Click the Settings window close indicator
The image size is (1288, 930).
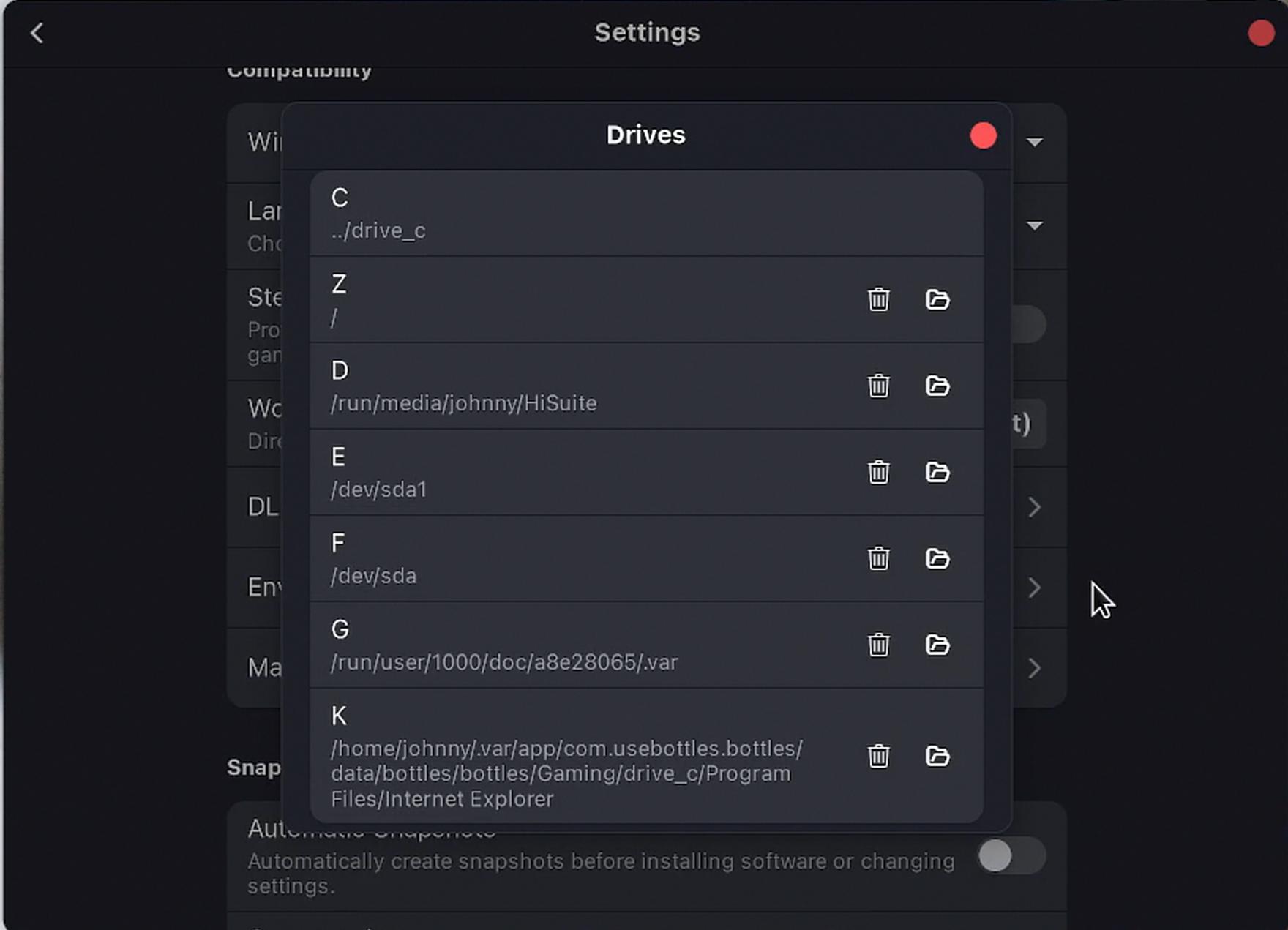coord(1261,31)
